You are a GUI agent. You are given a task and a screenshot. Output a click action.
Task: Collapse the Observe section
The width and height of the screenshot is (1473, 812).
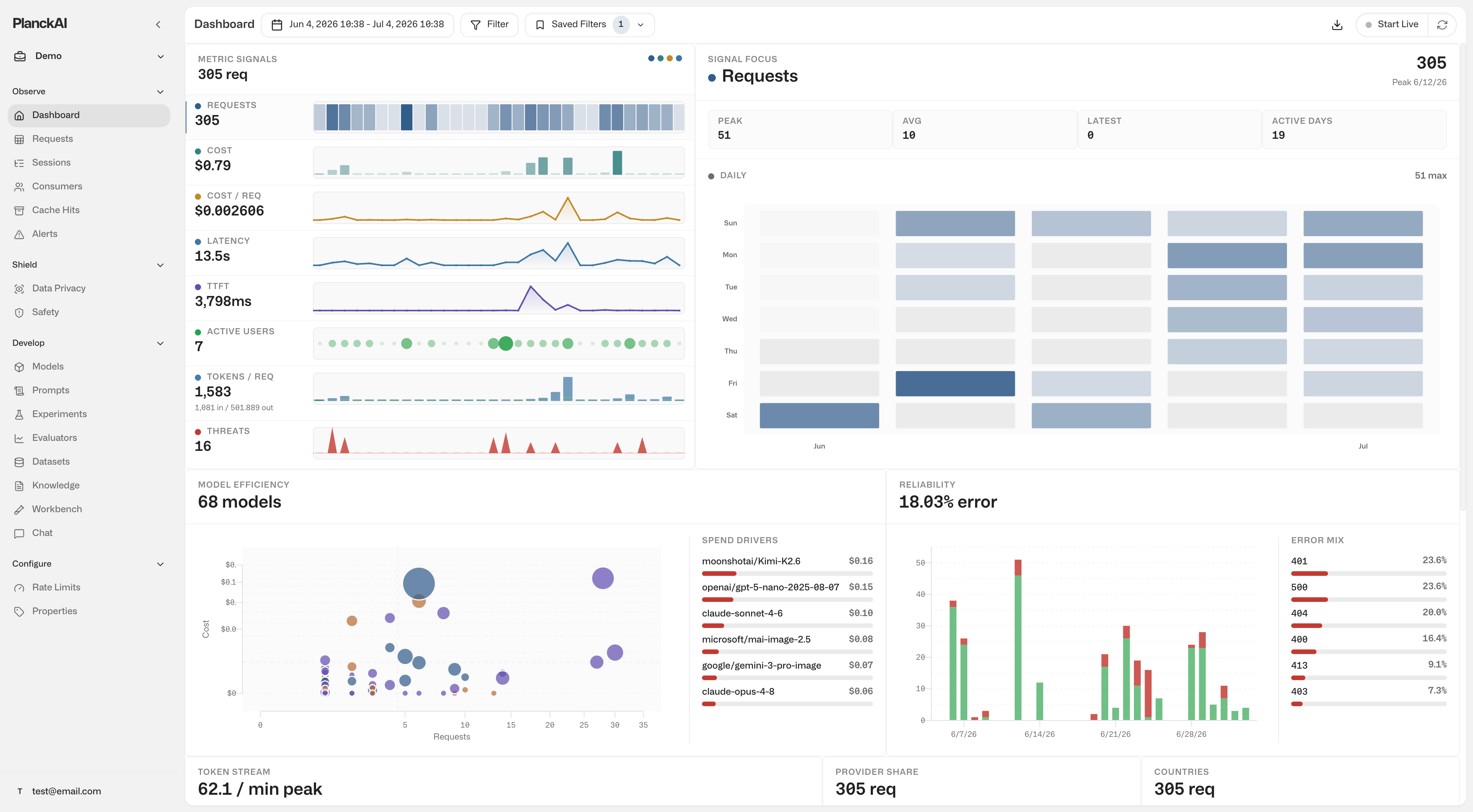pyautogui.click(x=161, y=92)
